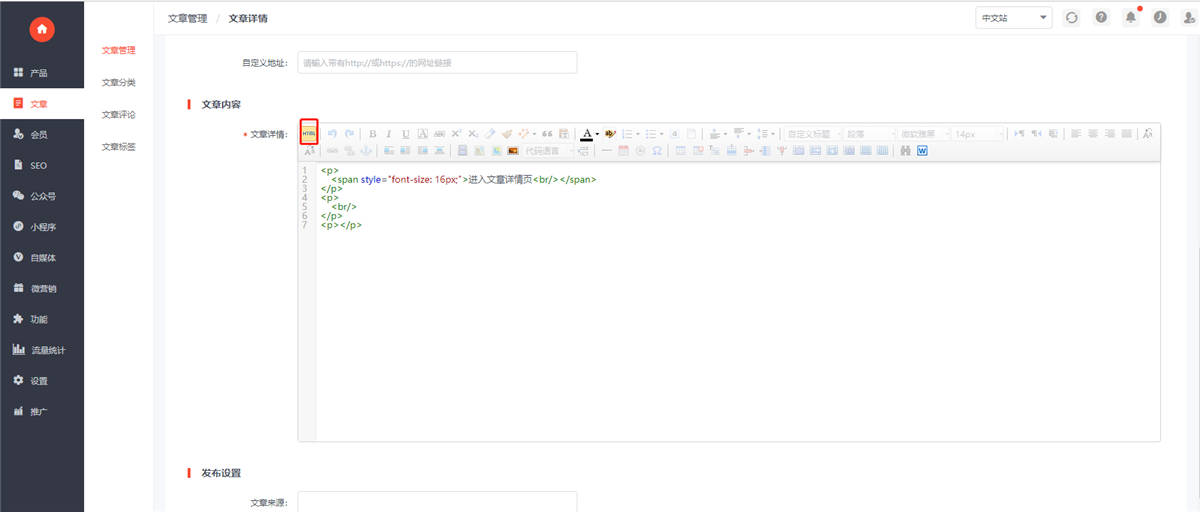Viewport: 1200px width, 512px height.
Task: Open 微营销 in sidebar
Action: (x=42, y=288)
